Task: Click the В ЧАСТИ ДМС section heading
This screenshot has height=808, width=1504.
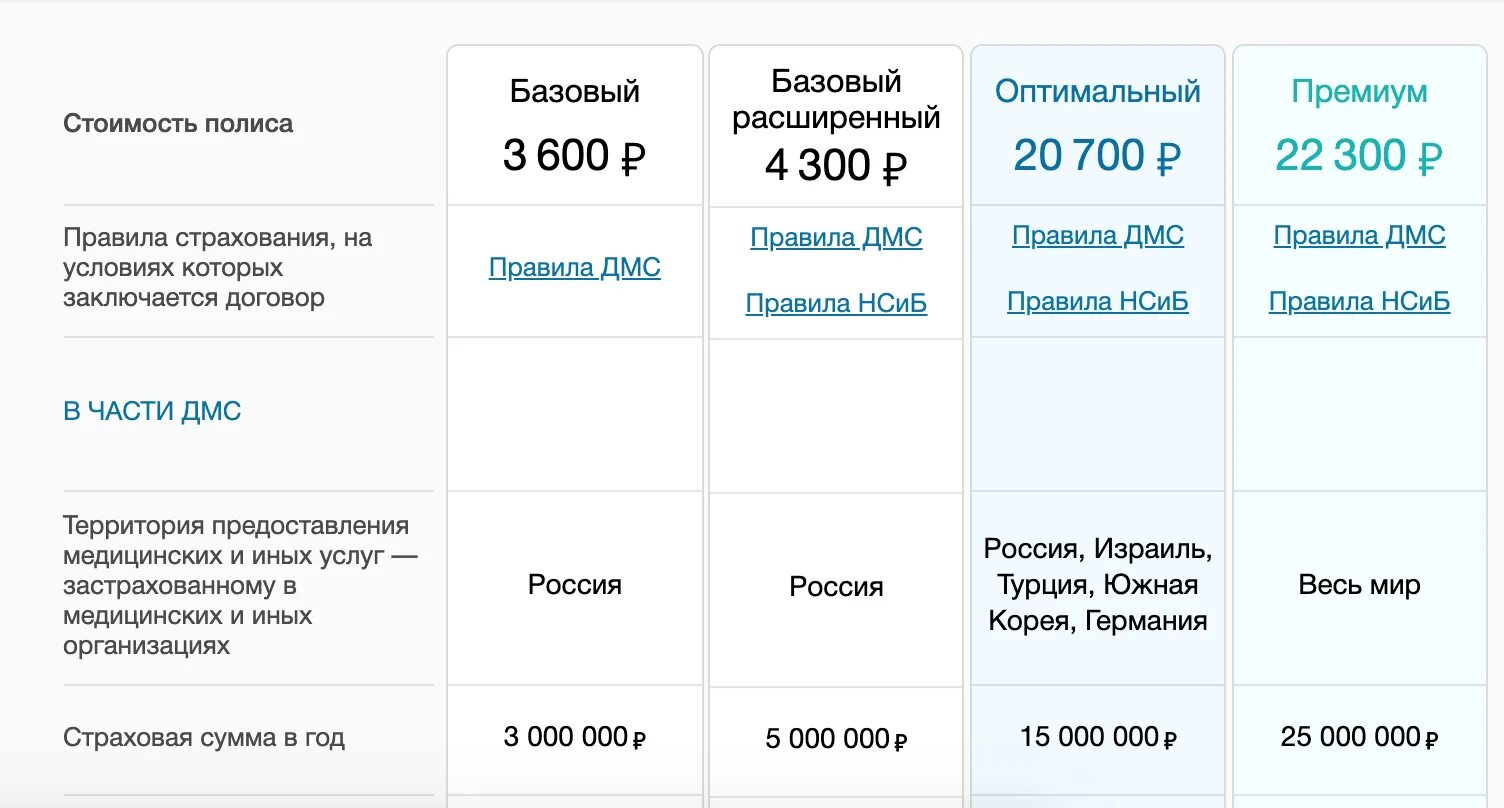Action: point(152,412)
